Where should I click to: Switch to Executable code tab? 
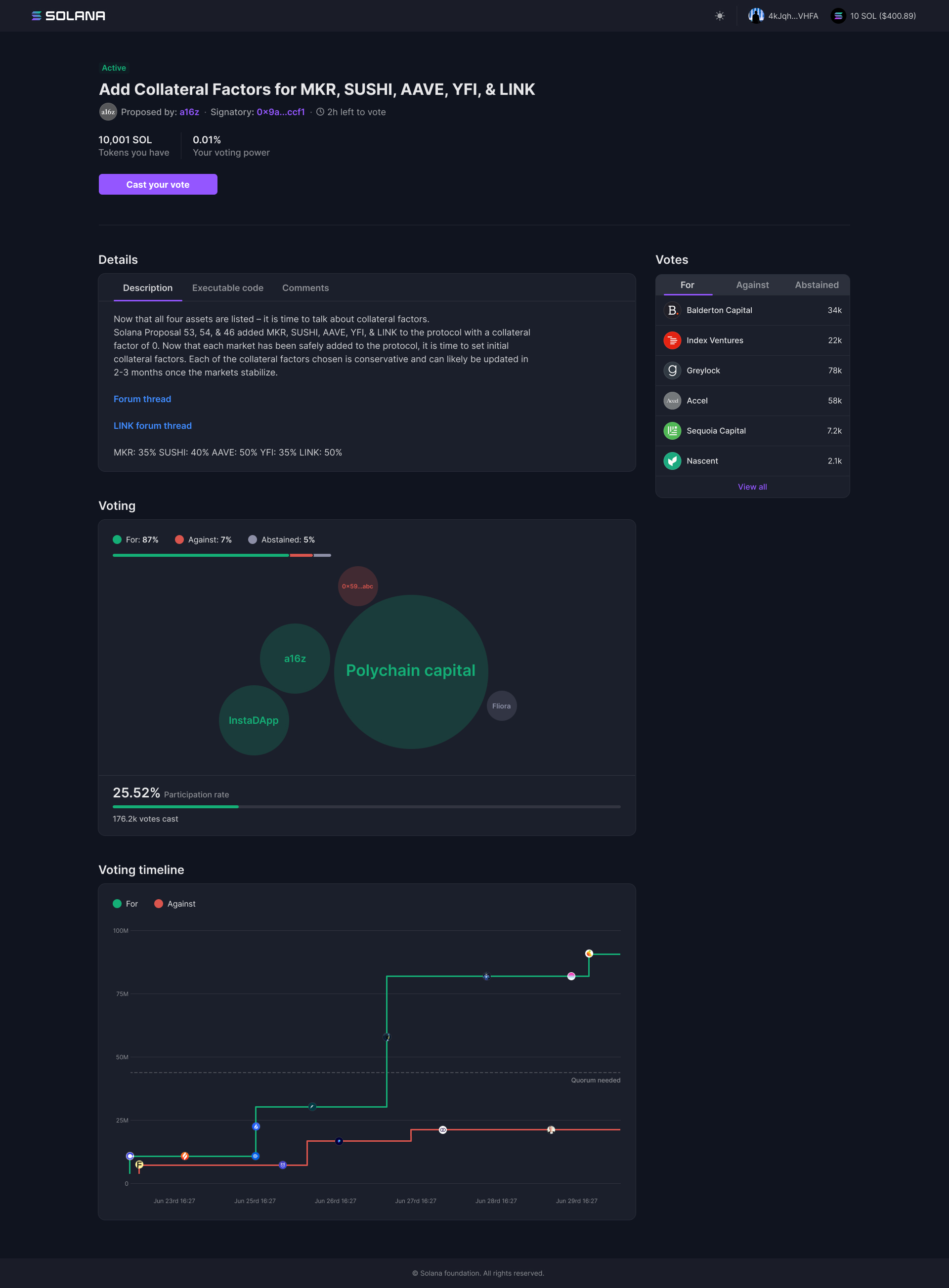pyautogui.click(x=227, y=288)
